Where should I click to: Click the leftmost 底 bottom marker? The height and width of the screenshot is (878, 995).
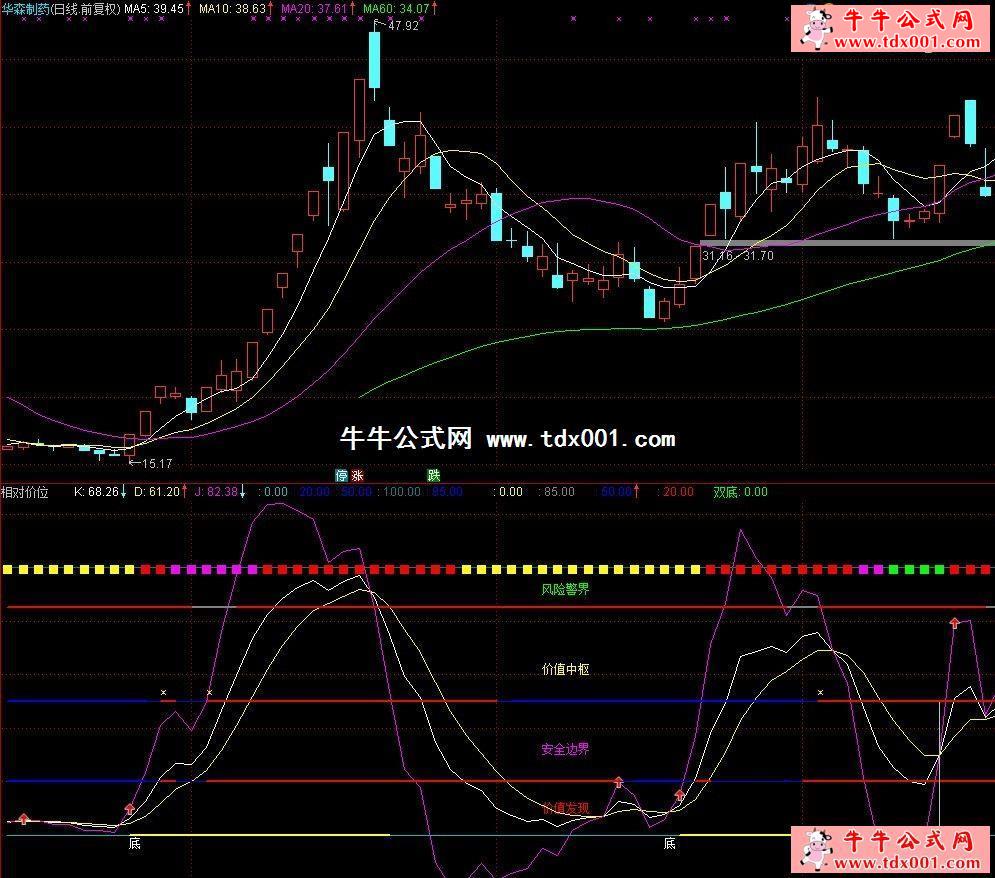point(135,843)
